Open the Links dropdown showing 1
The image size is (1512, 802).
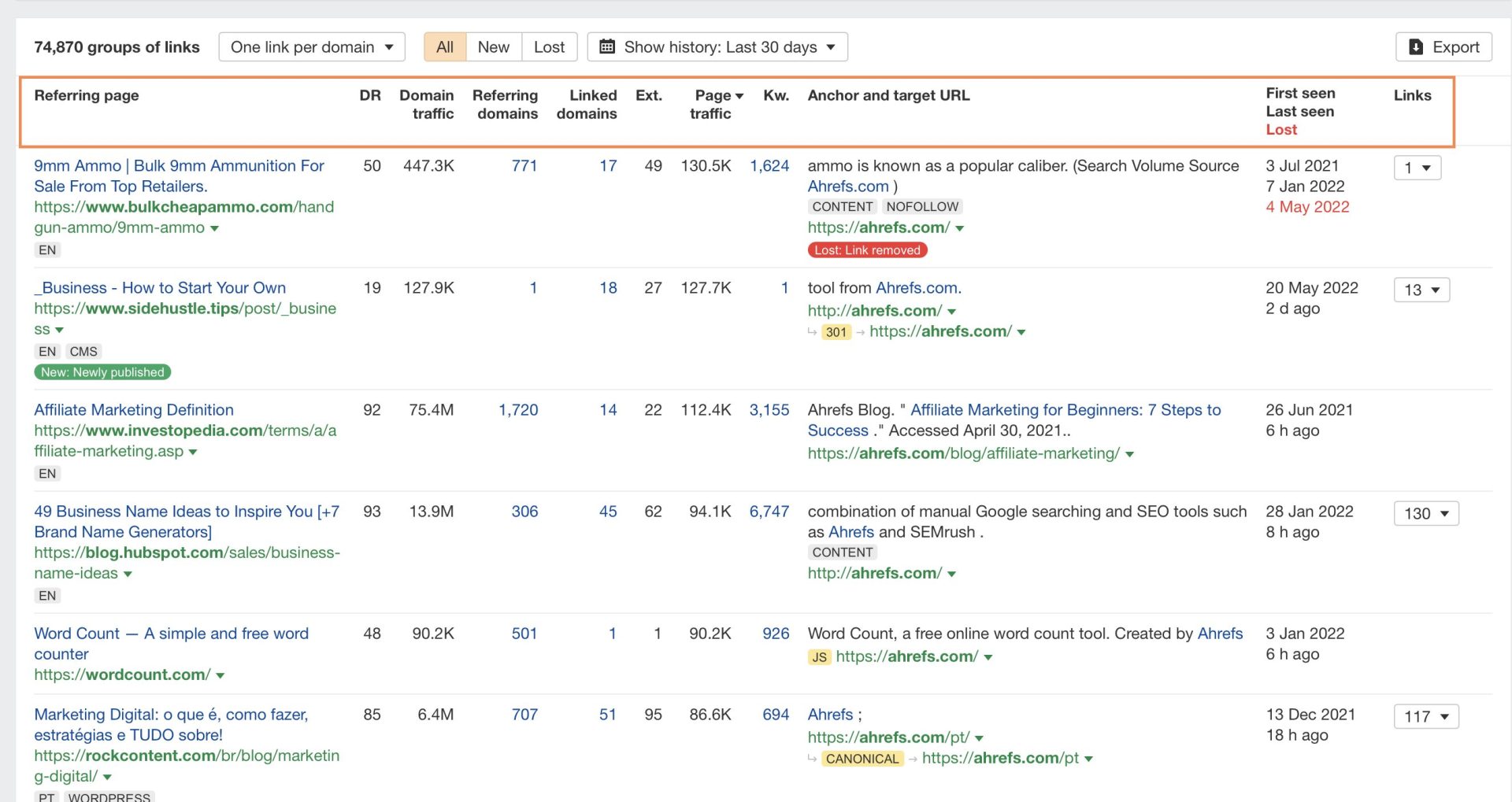tap(1417, 168)
